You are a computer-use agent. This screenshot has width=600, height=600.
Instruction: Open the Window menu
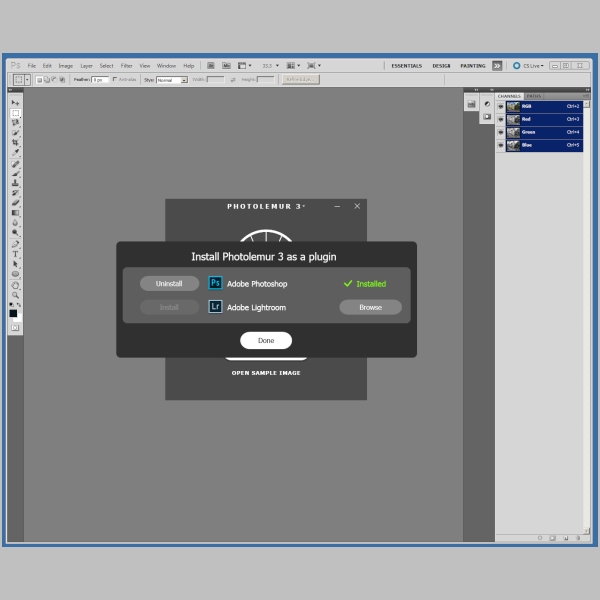pyautogui.click(x=166, y=66)
